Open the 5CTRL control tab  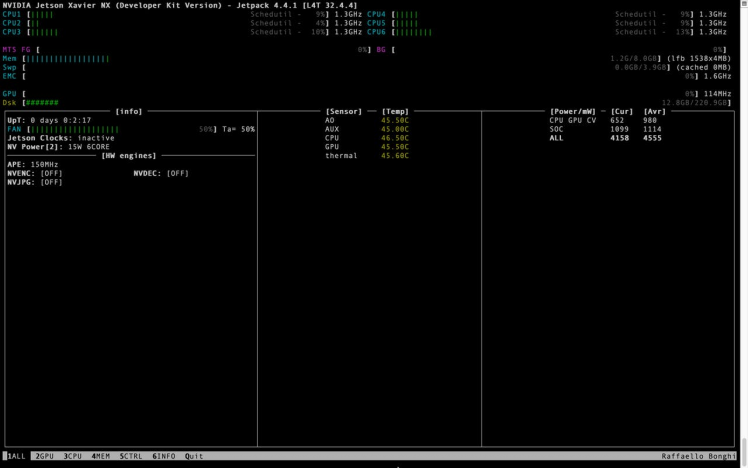(131, 456)
